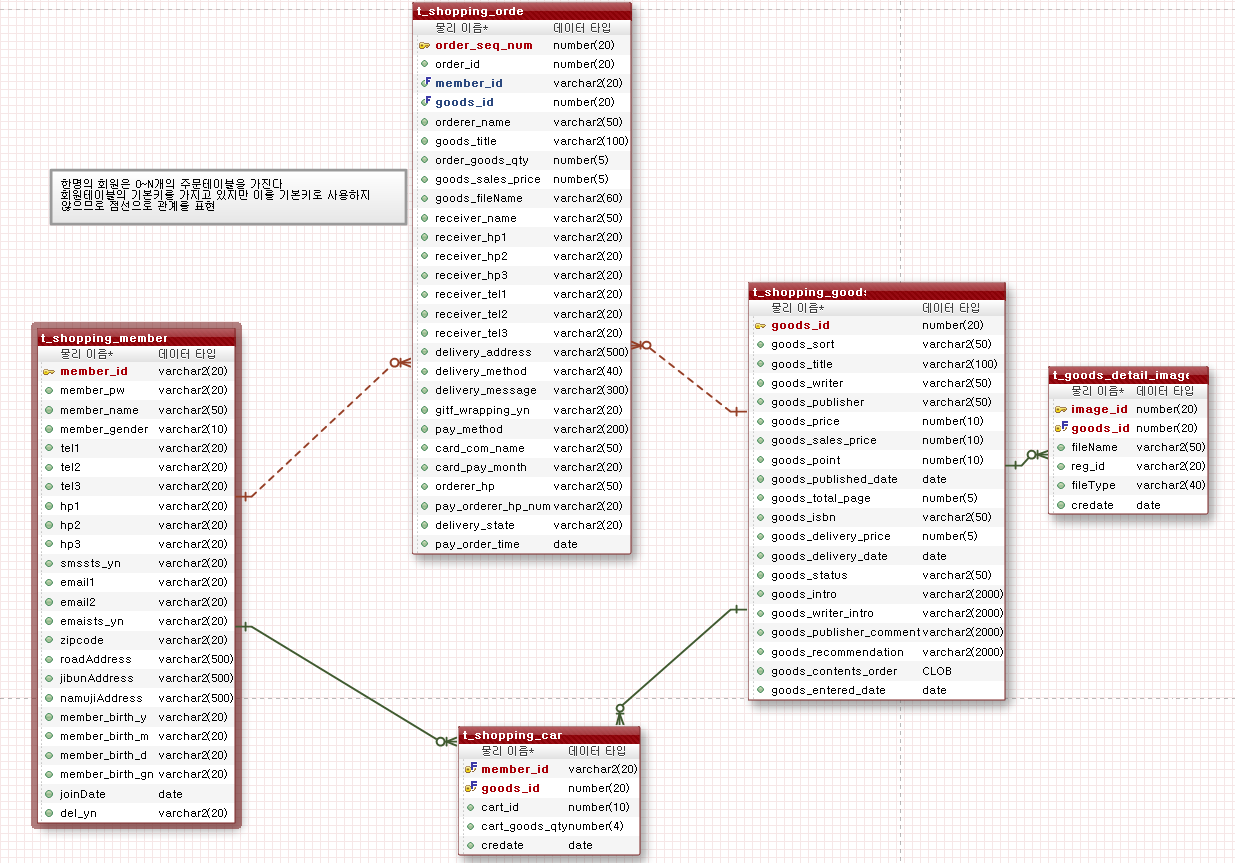Click the nullable diamond icon beside member_pw
Viewport: 1235px width, 863px height.
coord(50,391)
